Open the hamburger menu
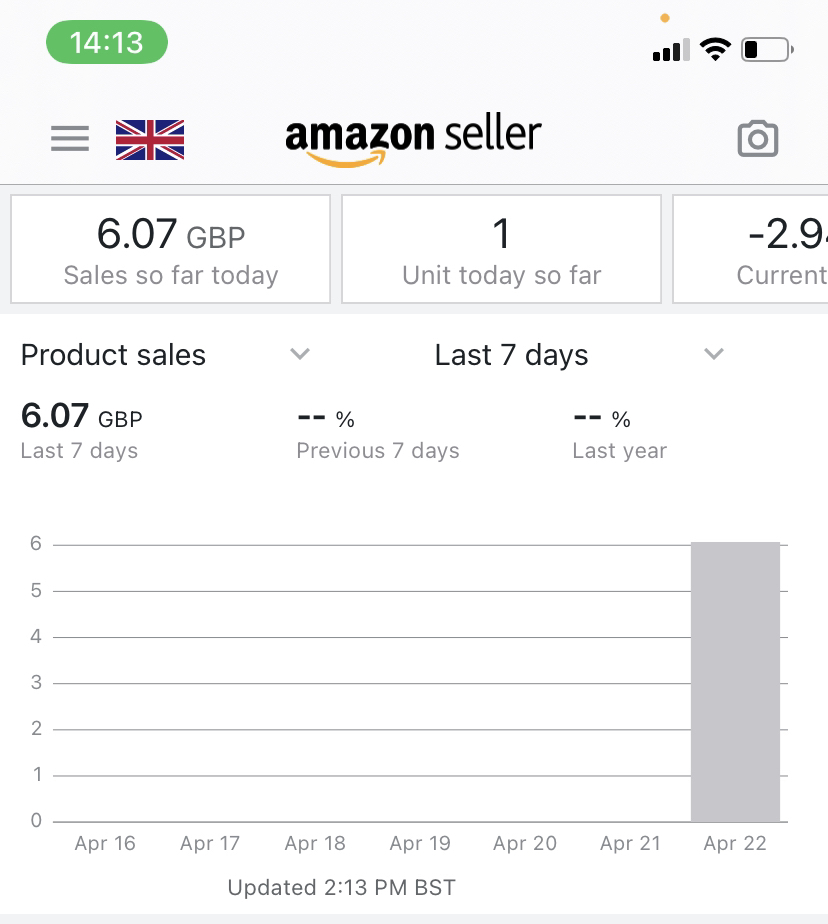Screen dimensions: 828x924 pos(70,138)
